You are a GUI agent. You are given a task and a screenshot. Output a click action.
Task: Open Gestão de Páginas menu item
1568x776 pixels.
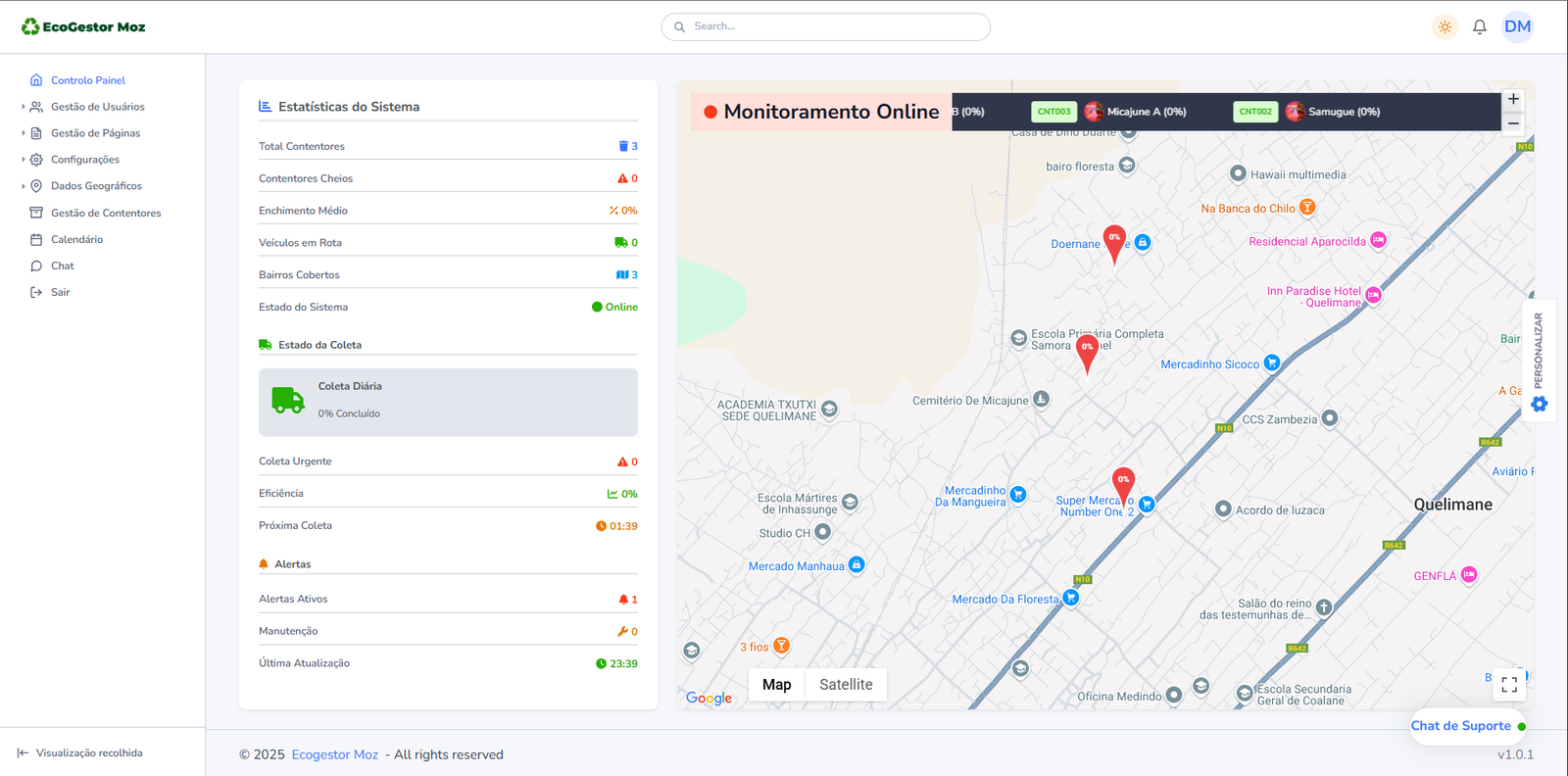[x=95, y=133]
